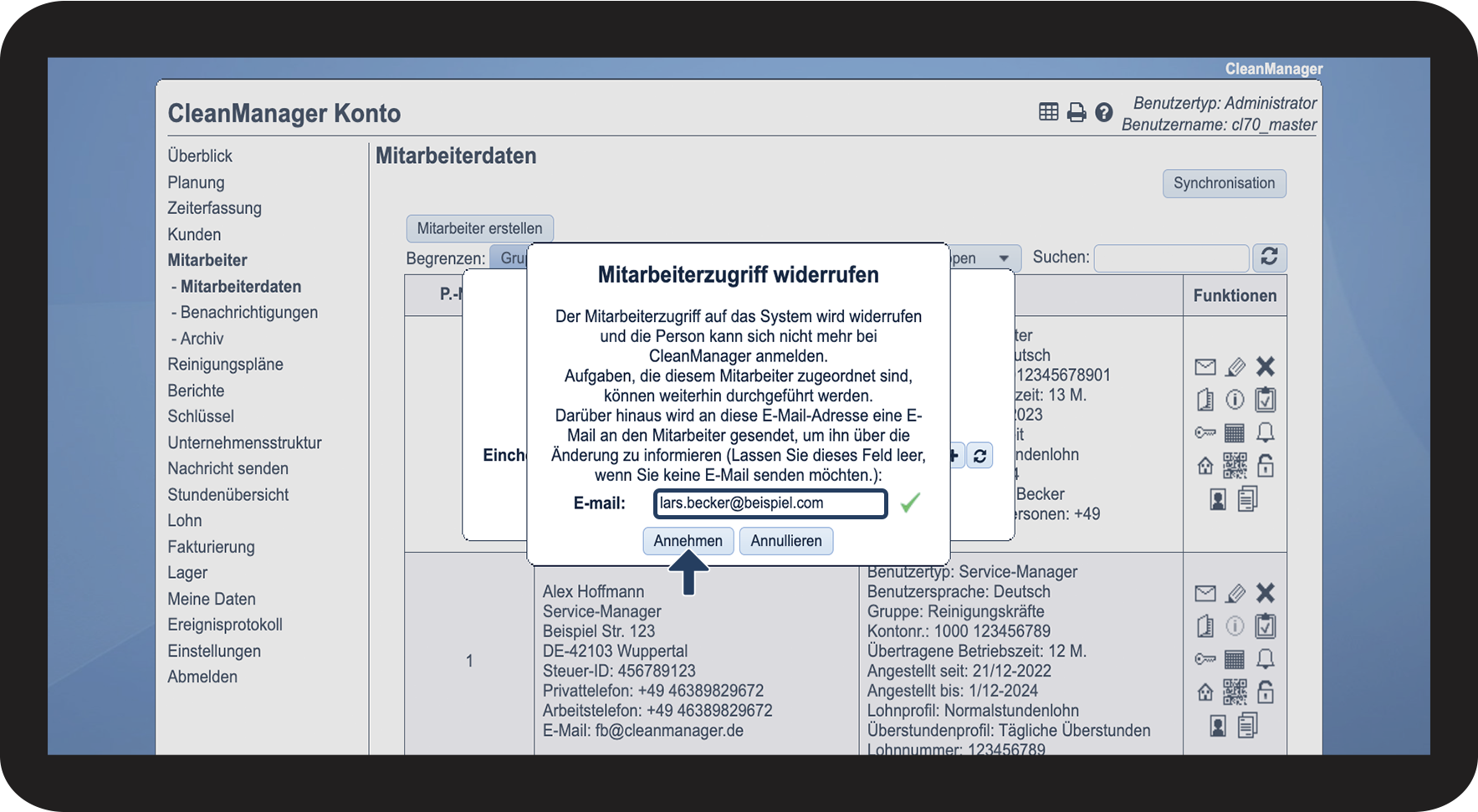Screen dimensions: 1478x812
Task: Click the Synchronisation button
Action: (1224, 183)
